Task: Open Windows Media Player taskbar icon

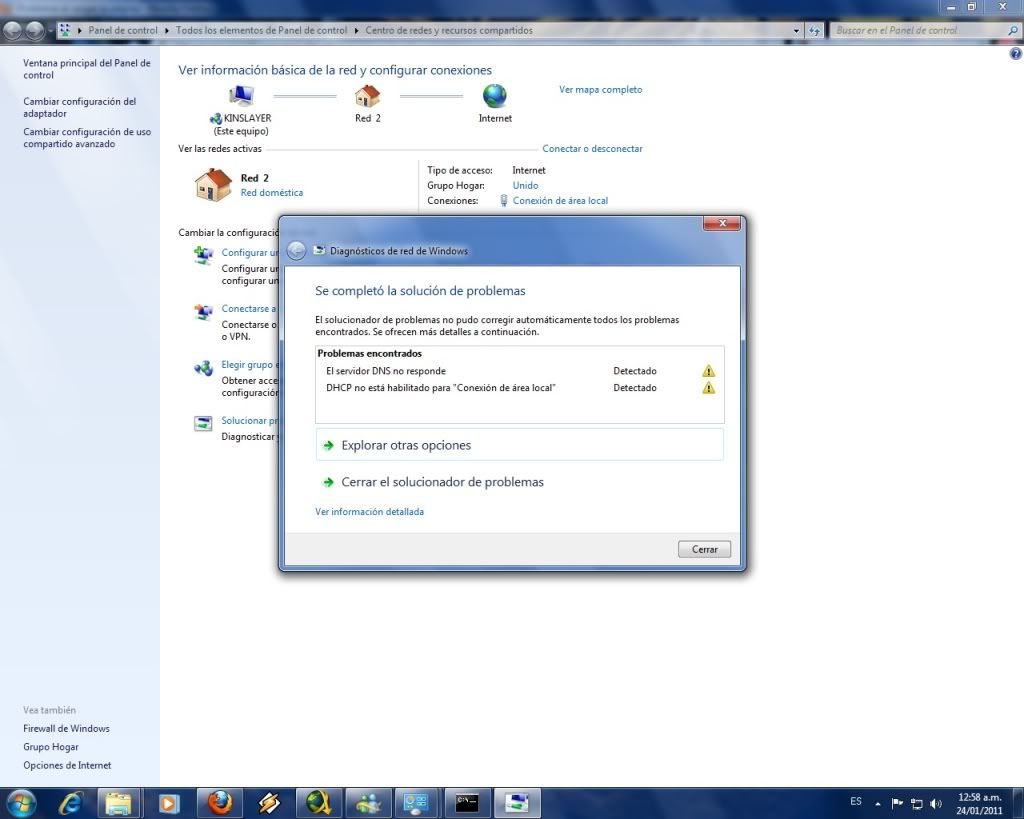Action: pos(169,802)
